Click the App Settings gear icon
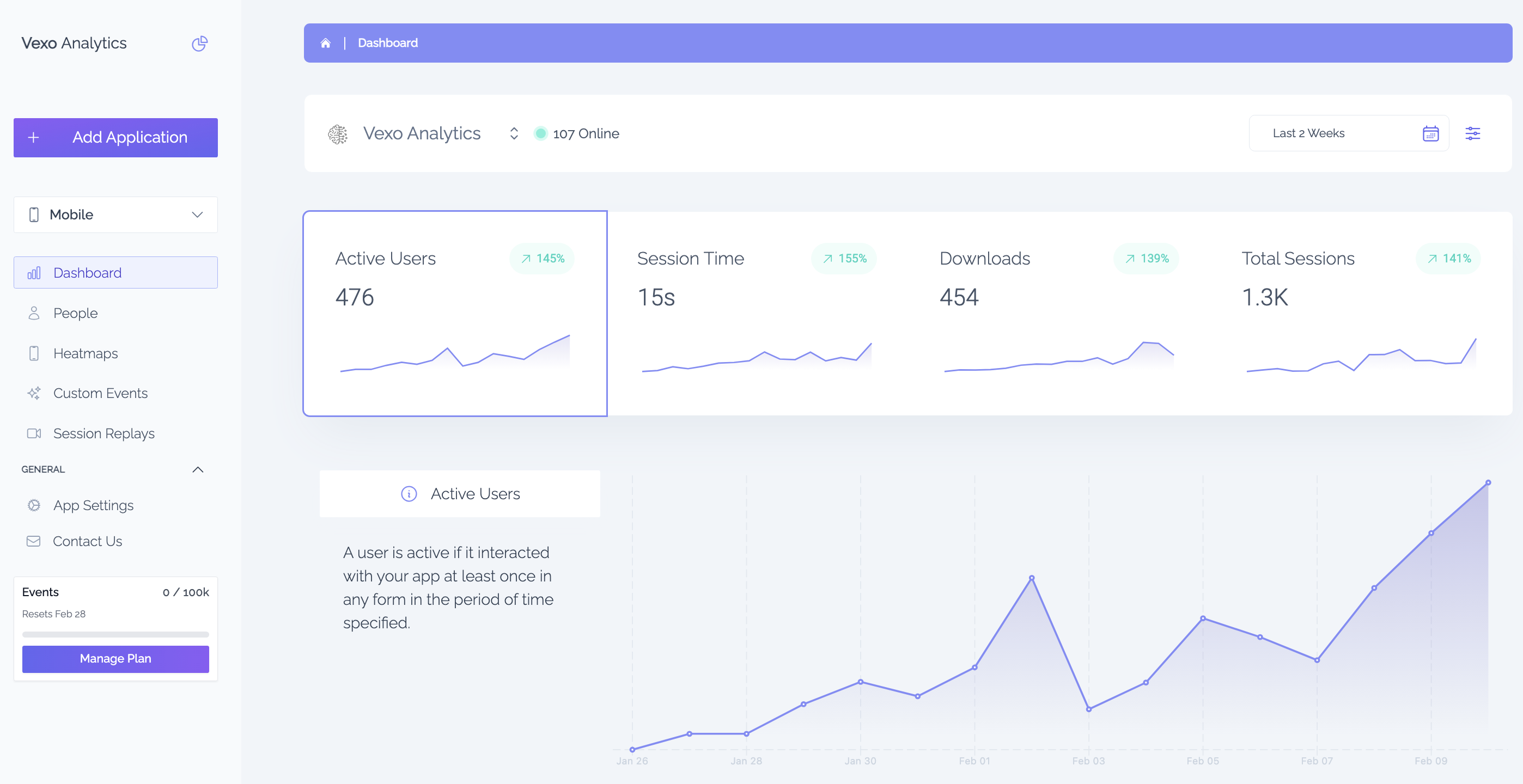Viewport: 1523px width, 784px height. [34, 505]
